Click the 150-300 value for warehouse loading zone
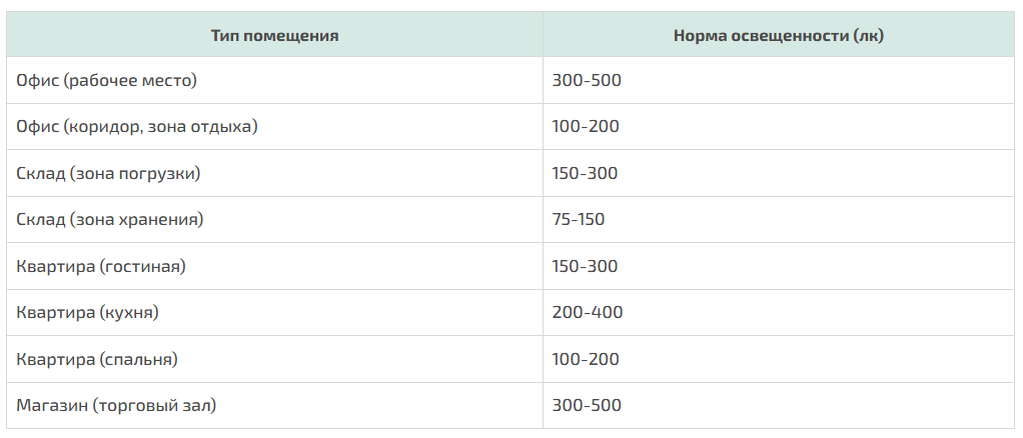The height and width of the screenshot is (438, 1023). 585,173
